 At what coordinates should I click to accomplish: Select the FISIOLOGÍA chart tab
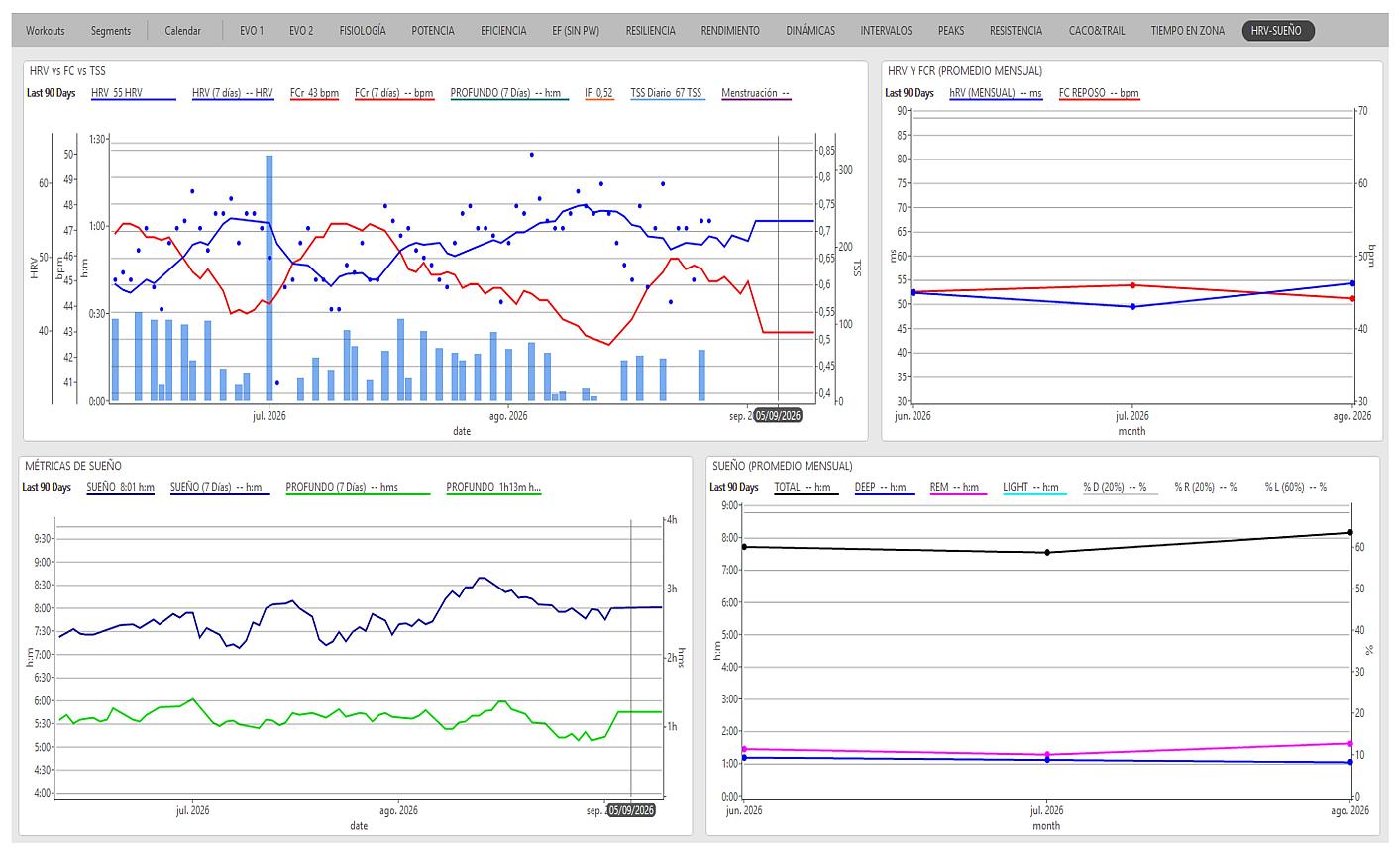(x=363, y=31)
